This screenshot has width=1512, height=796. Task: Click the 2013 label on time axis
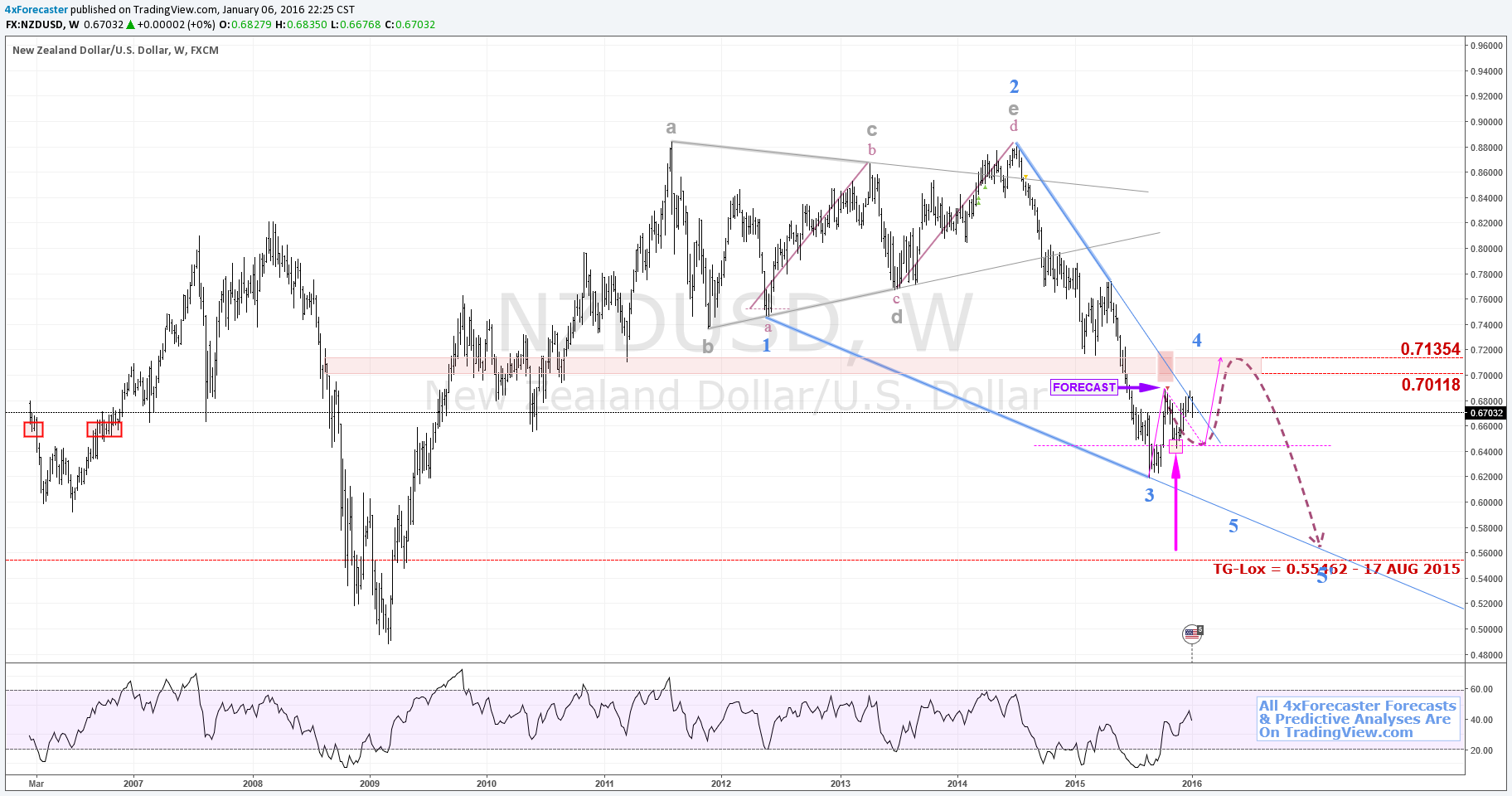point(841,784)
